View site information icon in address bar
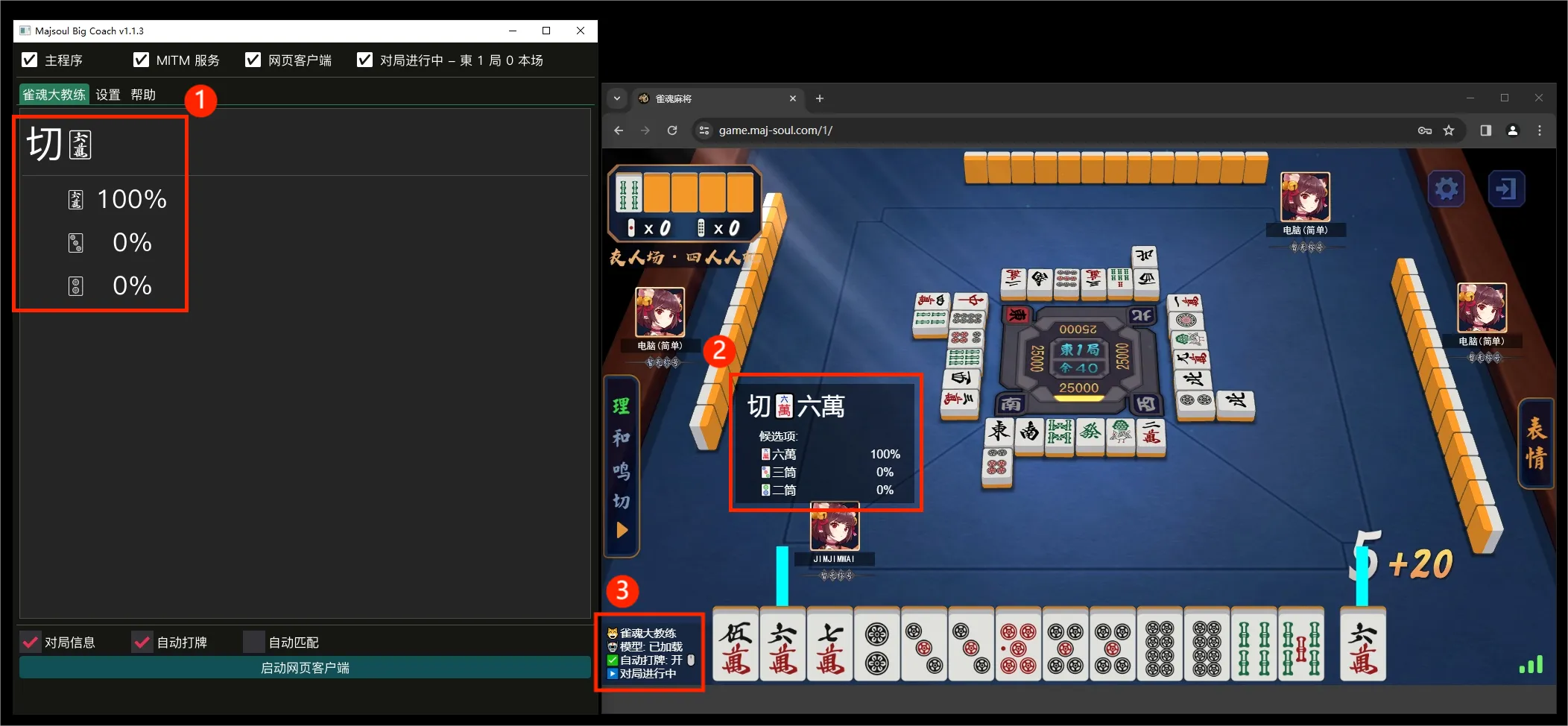 704,130
